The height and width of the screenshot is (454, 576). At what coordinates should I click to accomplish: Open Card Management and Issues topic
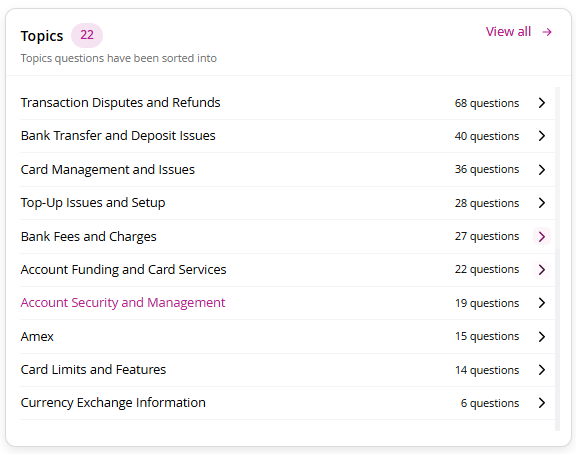click(x=108, y=169)
